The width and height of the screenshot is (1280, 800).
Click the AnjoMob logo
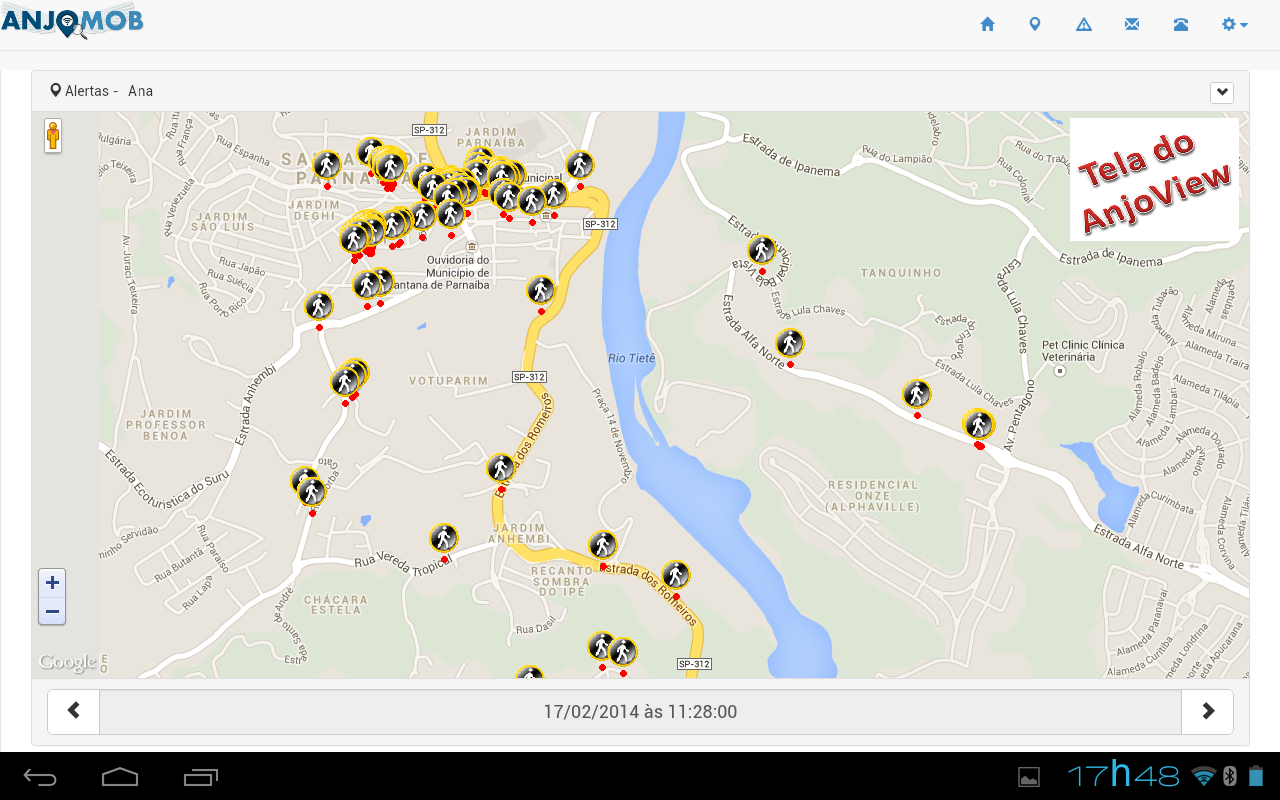(72, 21)
